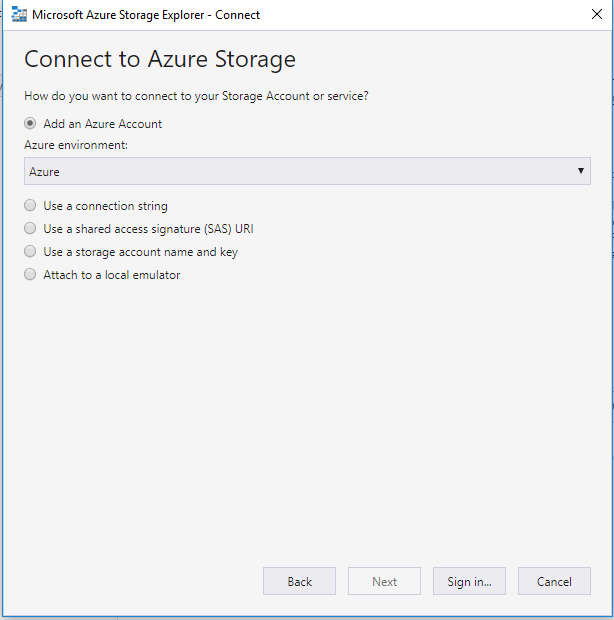Image resolution: width=614 pixels, height=620 pixels.
Task: Click the Back button
Action: [x=299, y=581]
